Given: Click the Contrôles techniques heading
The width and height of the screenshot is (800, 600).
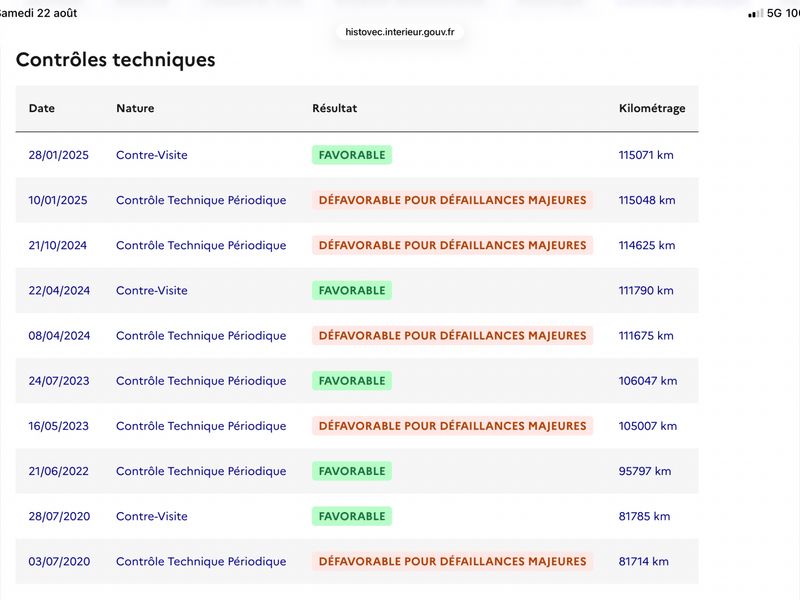Looking at the screenshot, I should (x=116, y=60).
